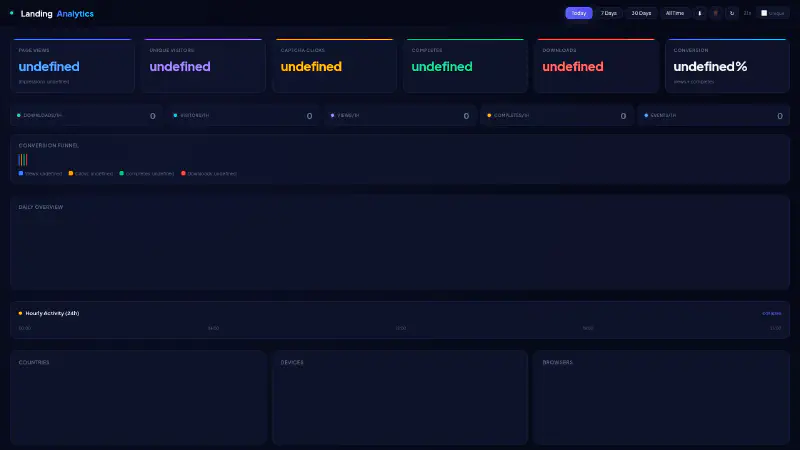Select the Today time range
800x450 pixels.
click(579, 13)
